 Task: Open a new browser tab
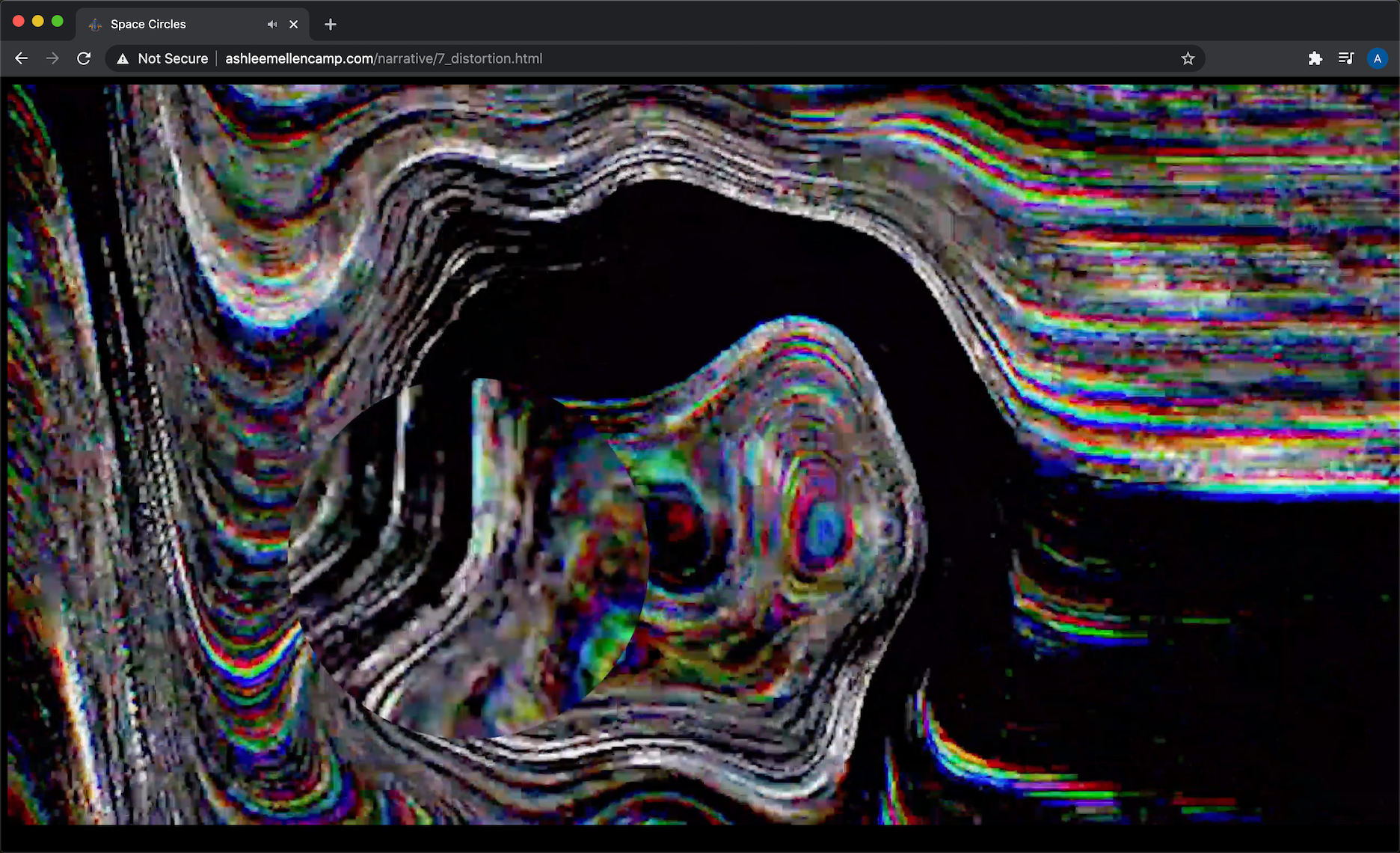pyautogui.click(x=331, y=24)
